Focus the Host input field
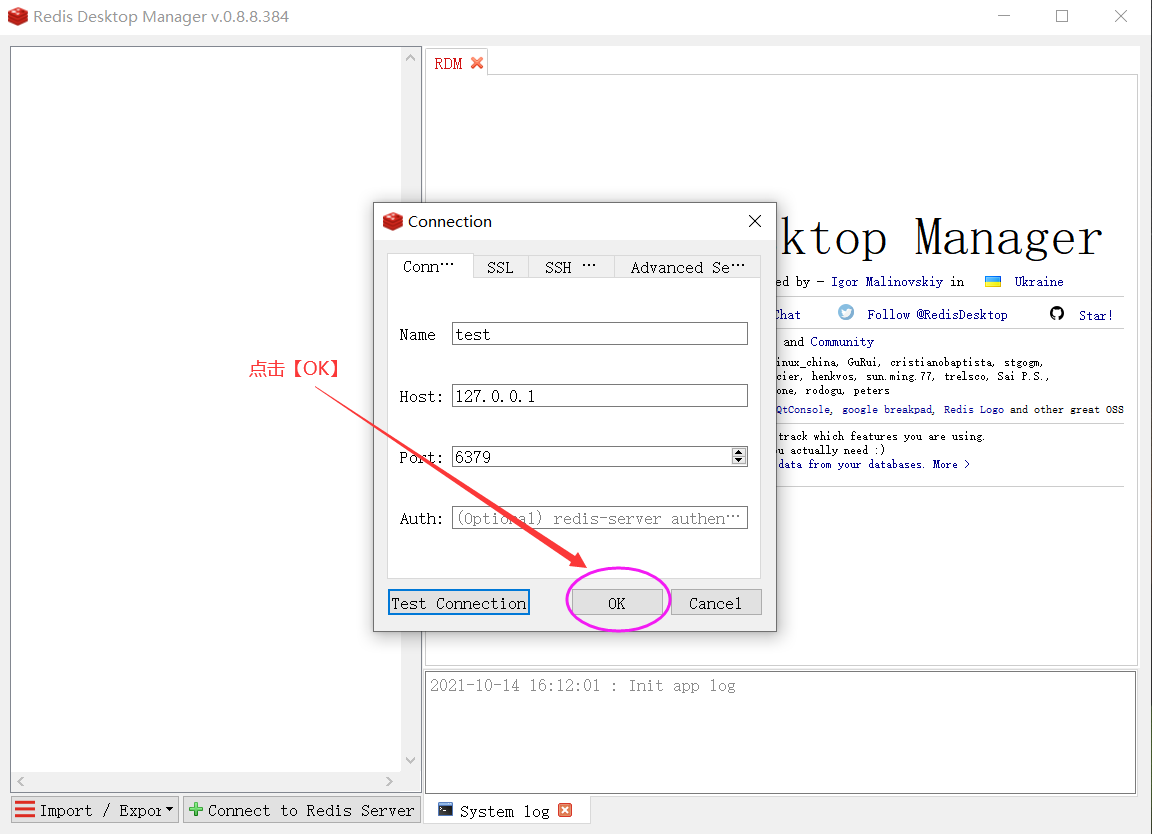This screenshot has height=834, width=1152. coord(600,395)
